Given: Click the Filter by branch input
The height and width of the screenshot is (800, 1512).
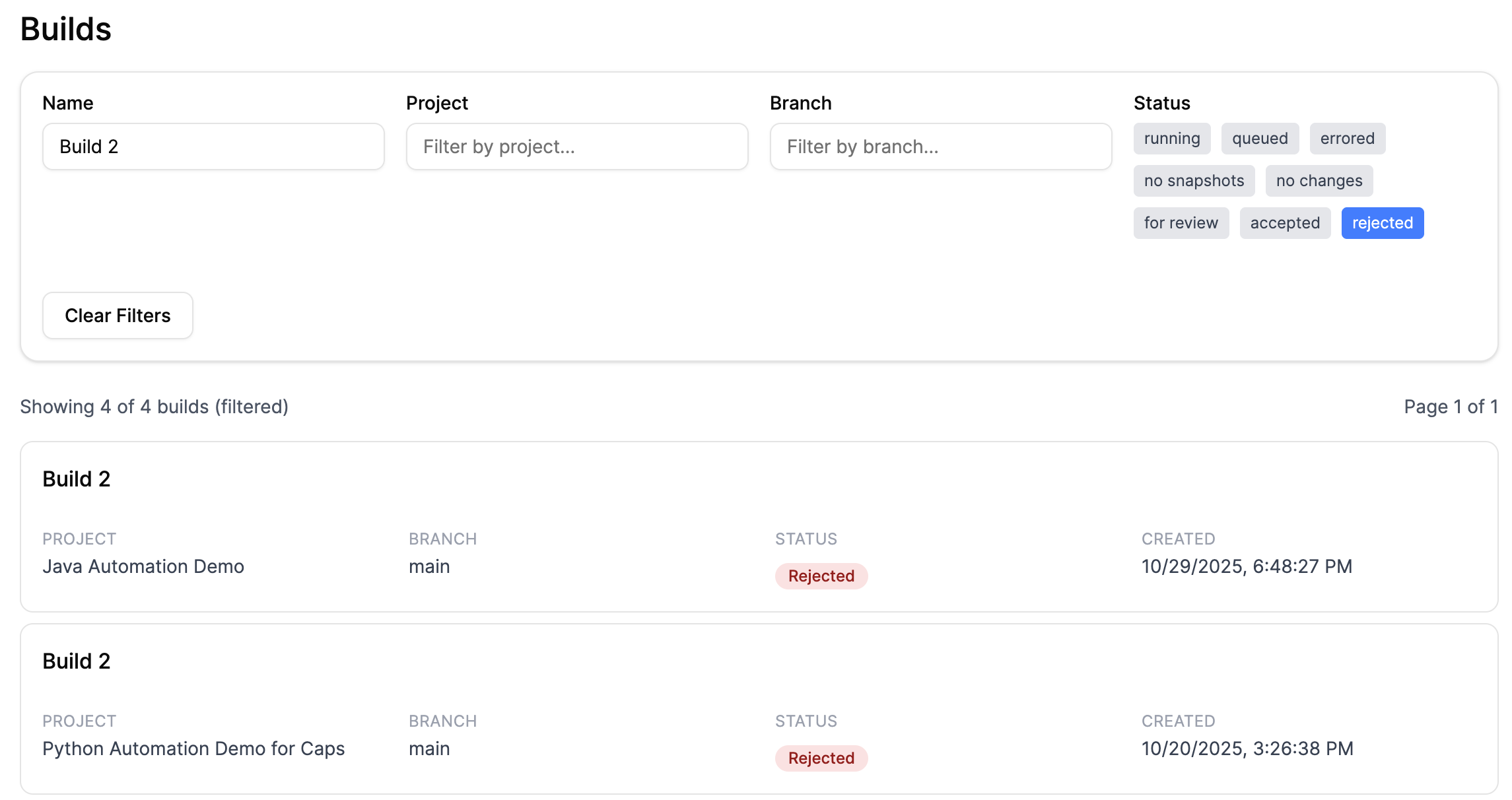Looking at the screenshot, I should 940,147.
